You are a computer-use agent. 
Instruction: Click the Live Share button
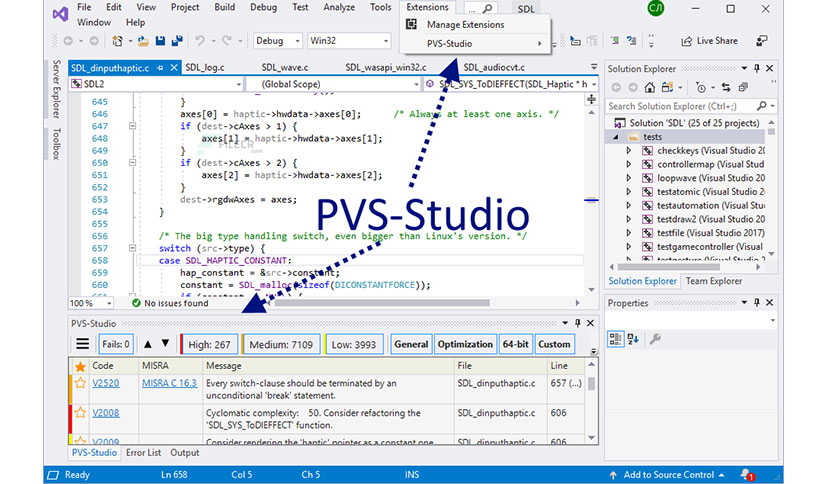(710, 41)
